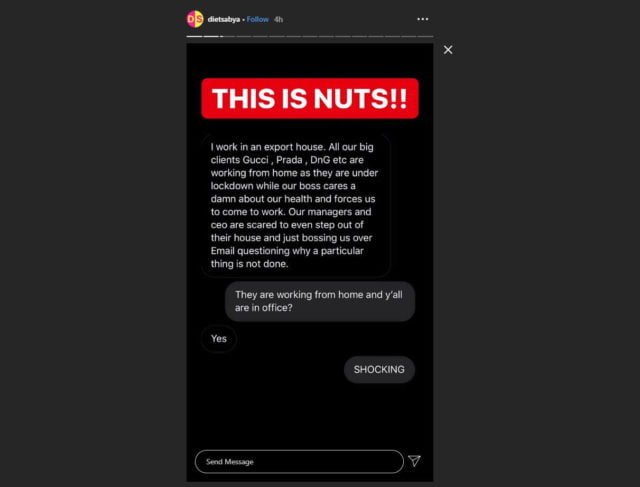Click the last story progress segment
640x487 pixels.
click(425, 36)
